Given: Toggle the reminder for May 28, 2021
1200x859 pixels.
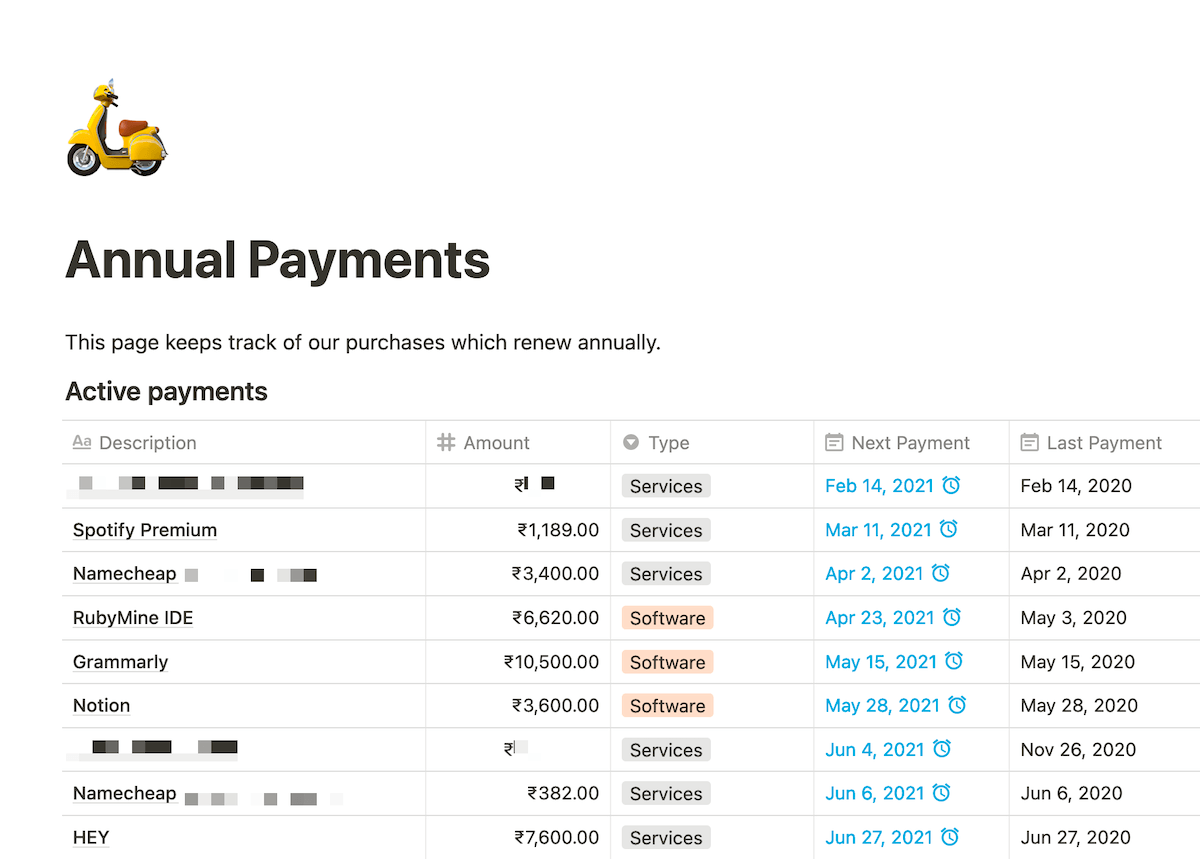Looking at the screenshot, I should pyautogui.click(x=956, y=705).
